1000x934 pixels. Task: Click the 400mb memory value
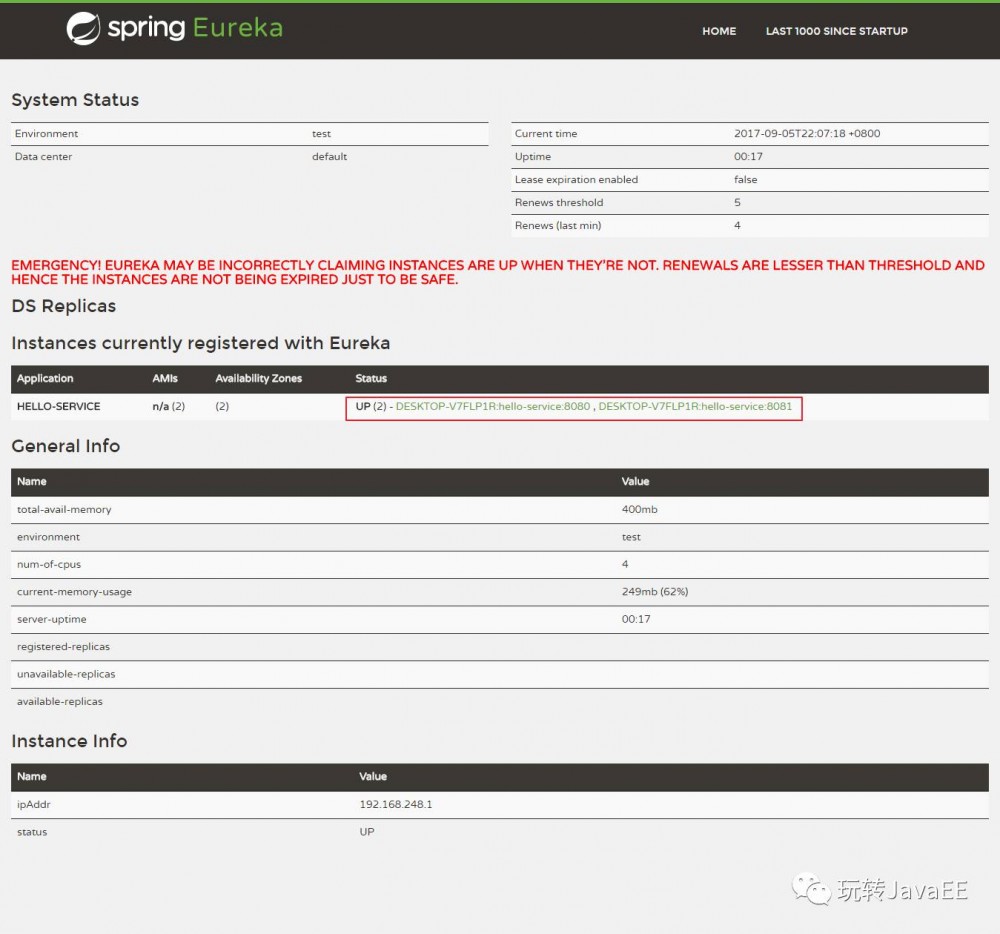point(639,509)
